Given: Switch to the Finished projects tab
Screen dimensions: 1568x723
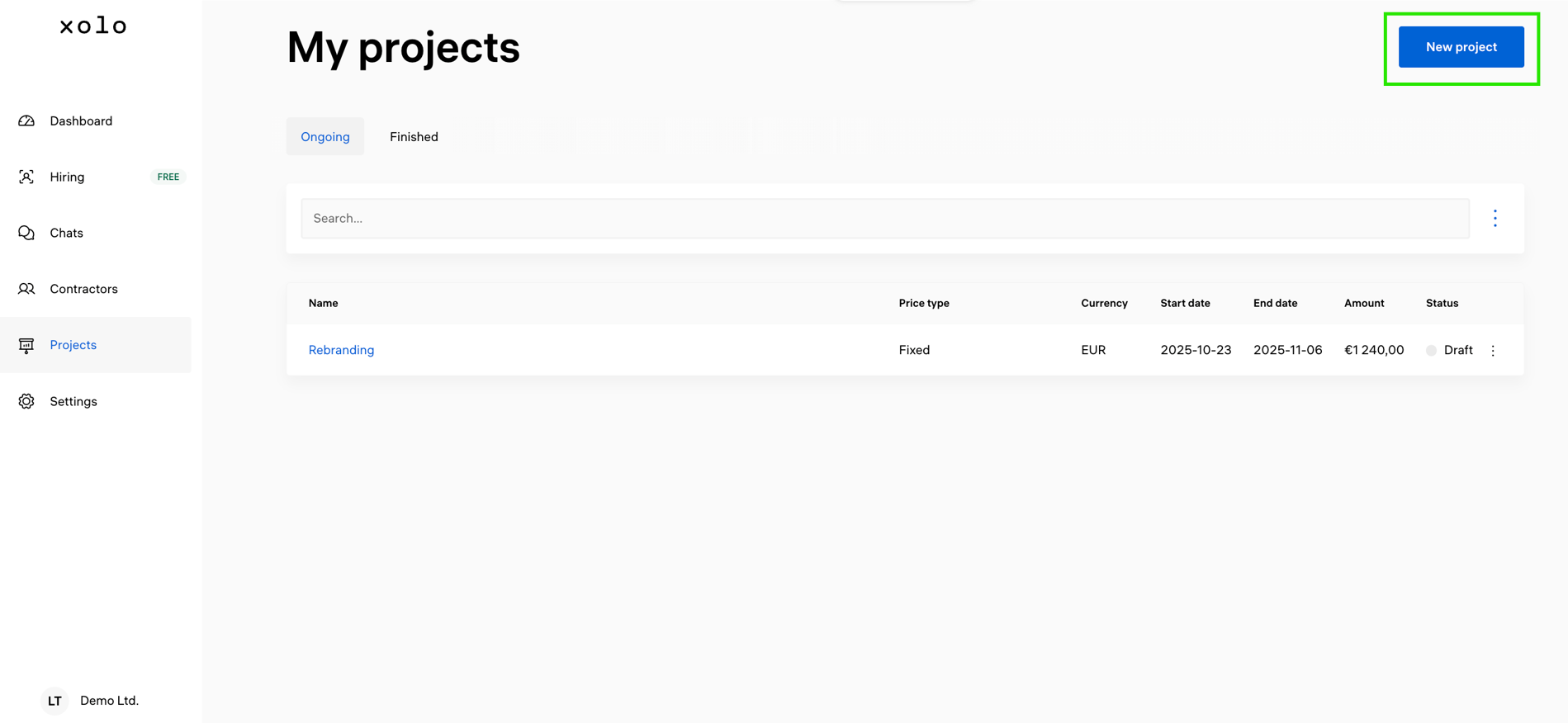Looking at the screenshot, I should (414, 136).
